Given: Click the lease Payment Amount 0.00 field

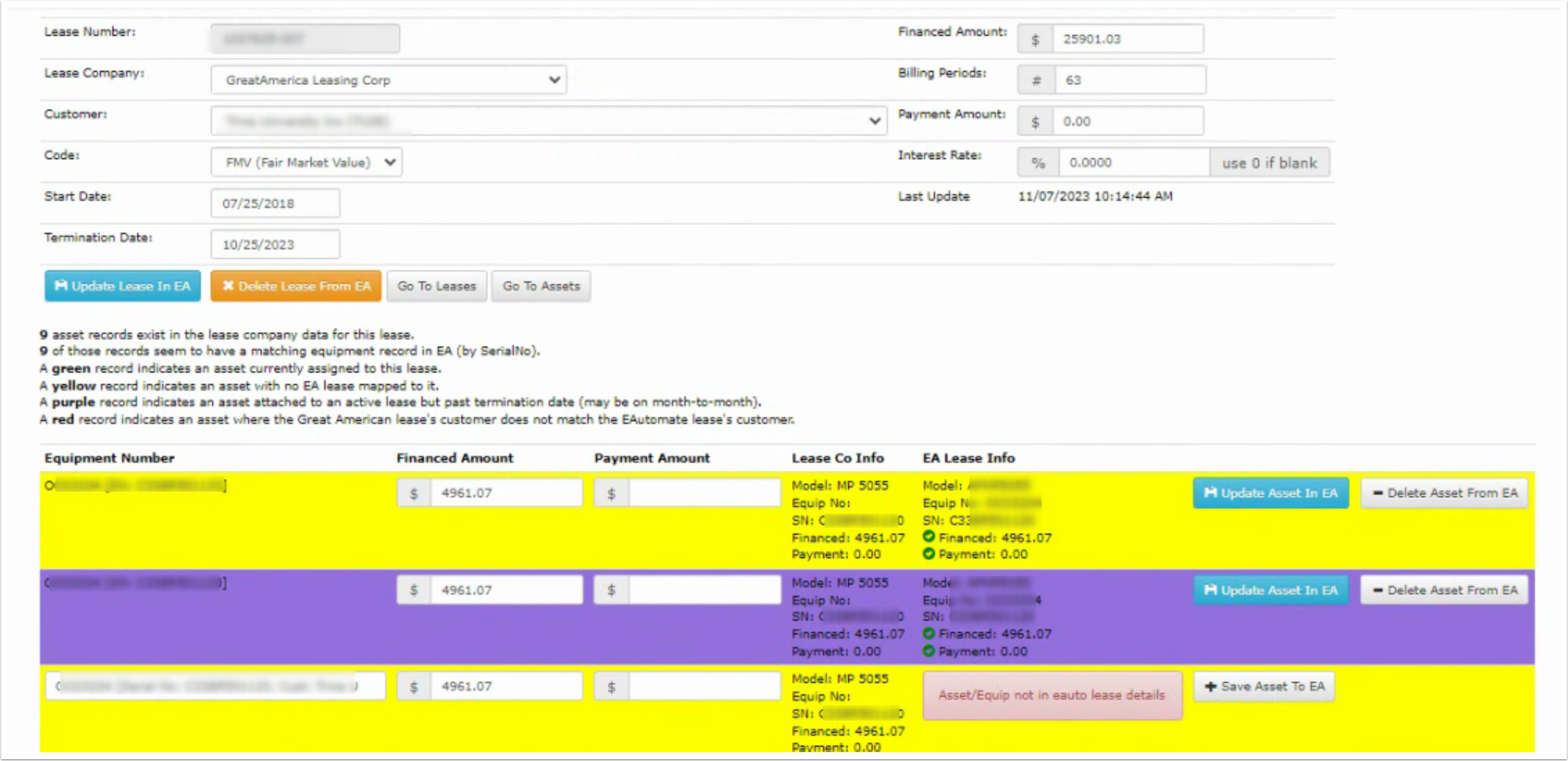Looking at the screenshot, I should 1128,121.
